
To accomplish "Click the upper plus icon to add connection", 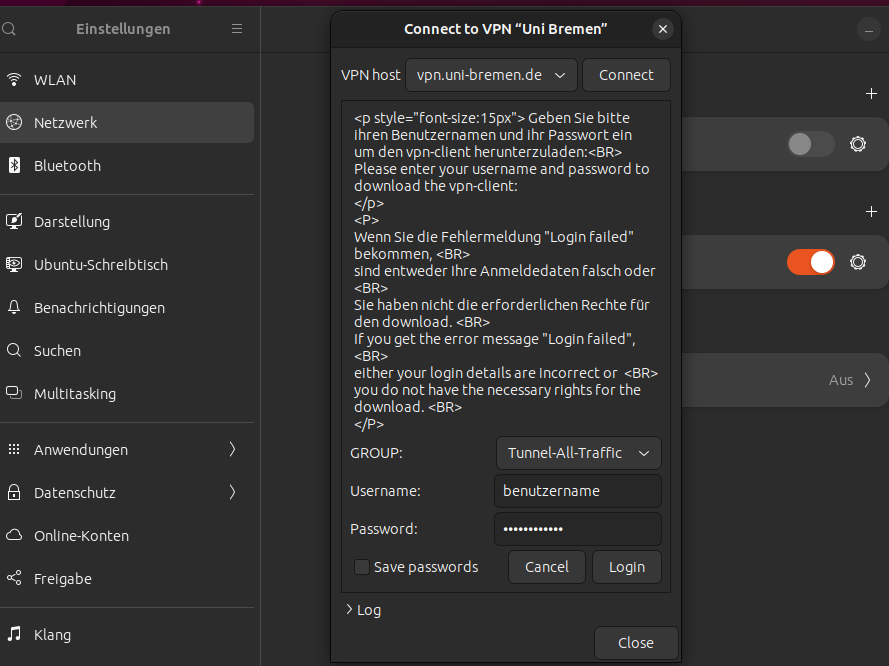I will [870, 94].
